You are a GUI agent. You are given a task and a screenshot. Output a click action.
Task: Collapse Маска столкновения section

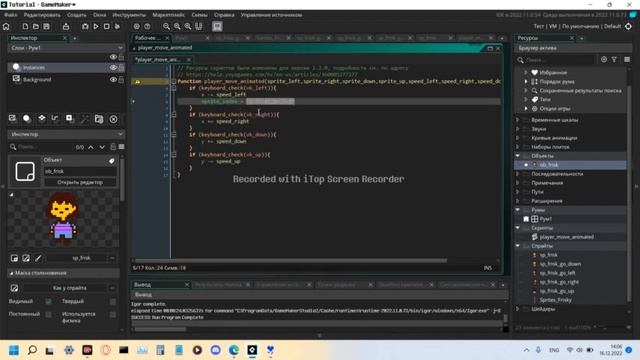(x=11, y=273)
